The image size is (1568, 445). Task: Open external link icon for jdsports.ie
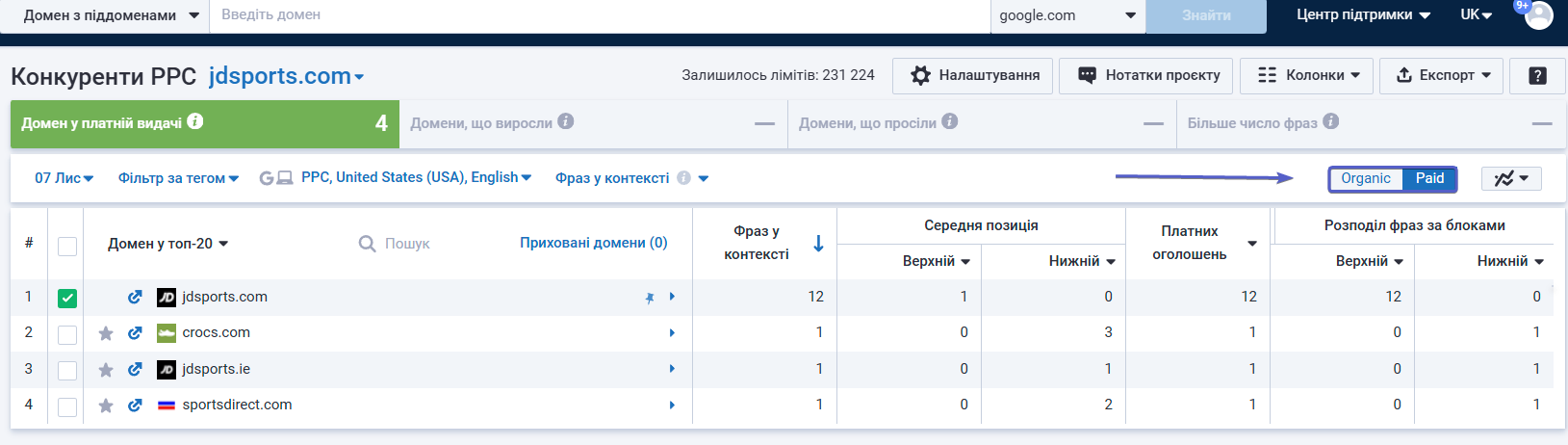[x=135, y=370]
